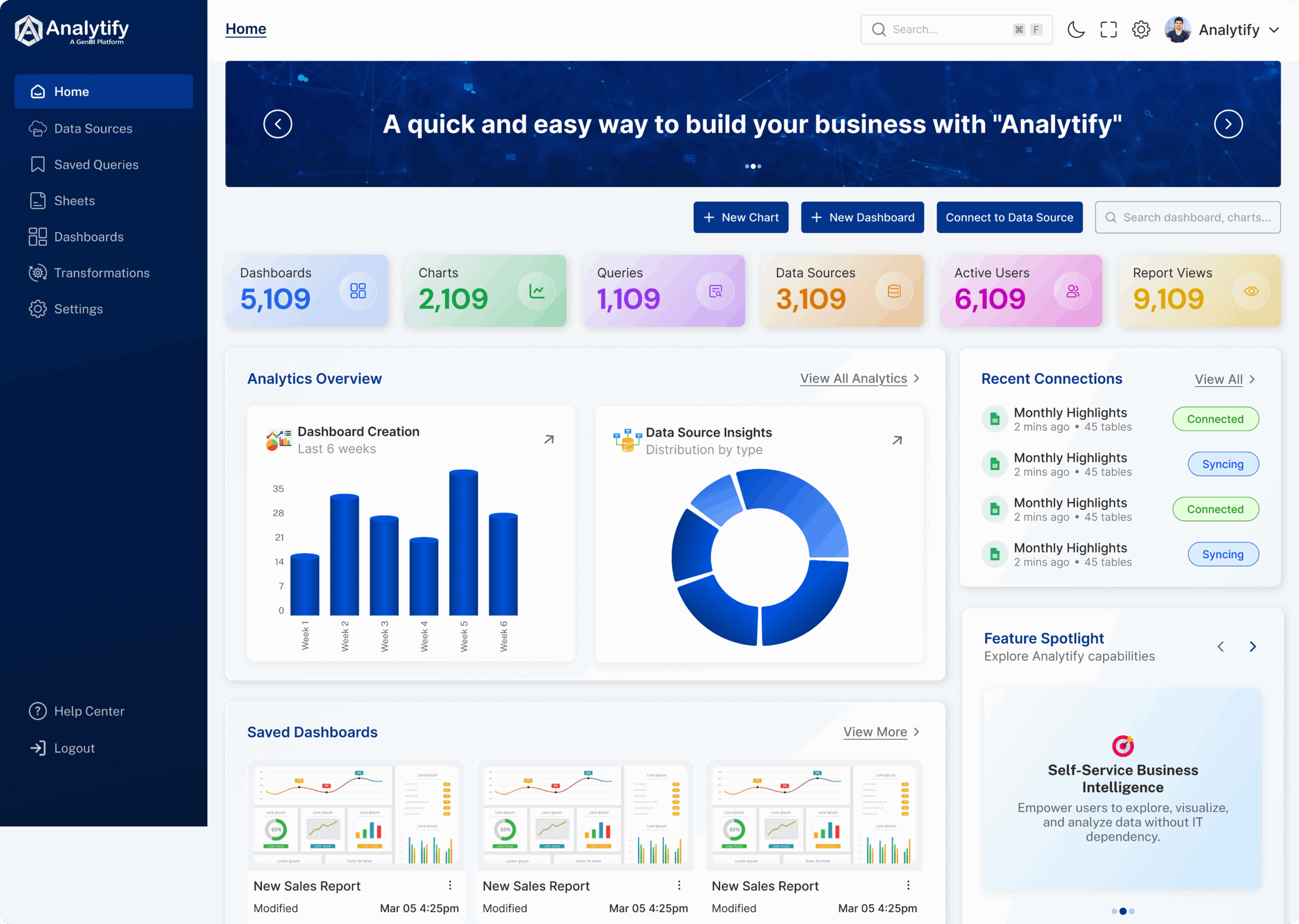Open the Help Center
Image resolution: width=1299 pixels, height=924 pixels.
89,711
